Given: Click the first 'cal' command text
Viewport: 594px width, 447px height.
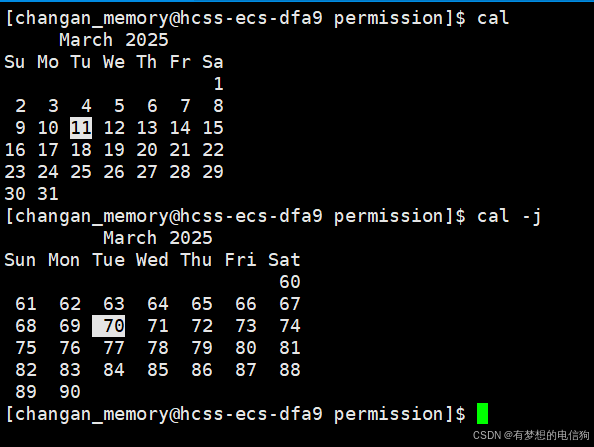Looking at the screenshot, I should [x=492, y=18].
